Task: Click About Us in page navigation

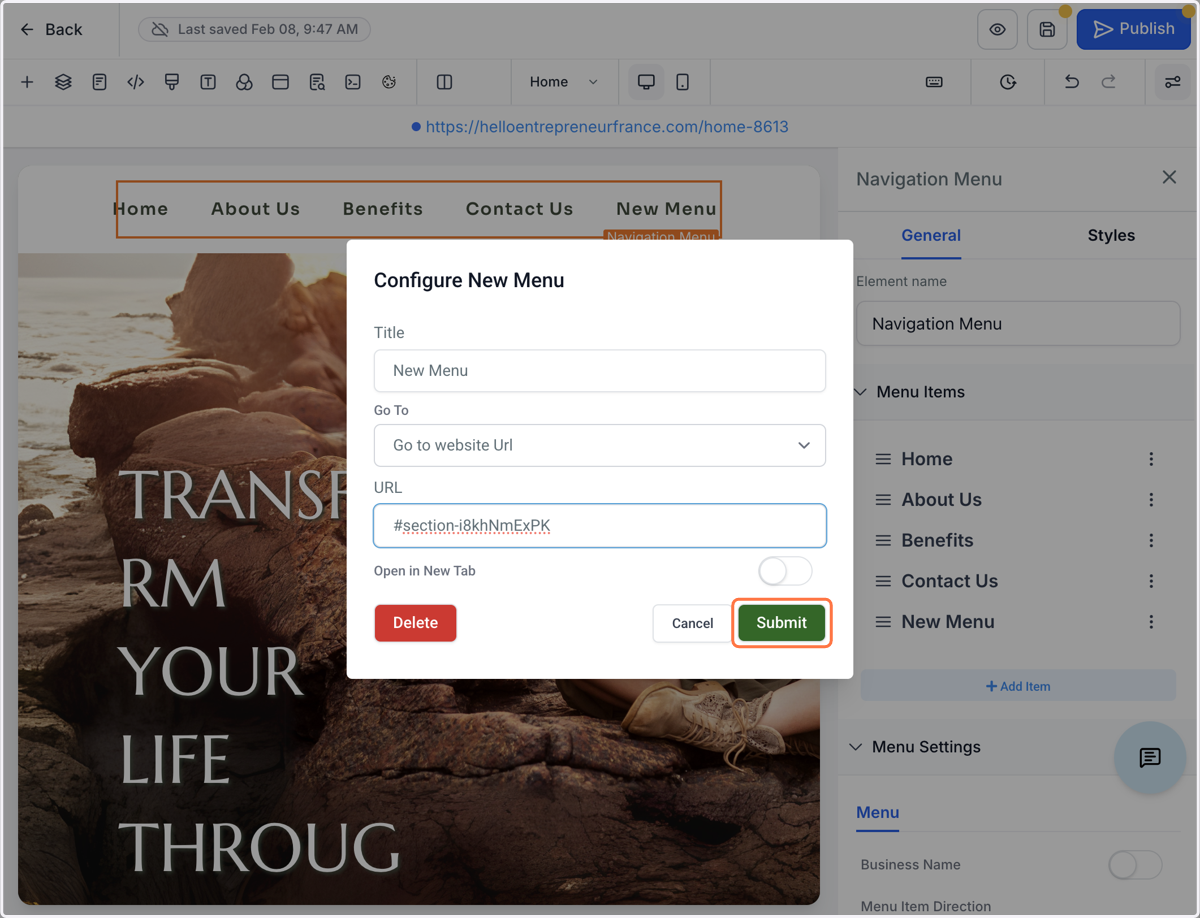Action: click(255, 209)
